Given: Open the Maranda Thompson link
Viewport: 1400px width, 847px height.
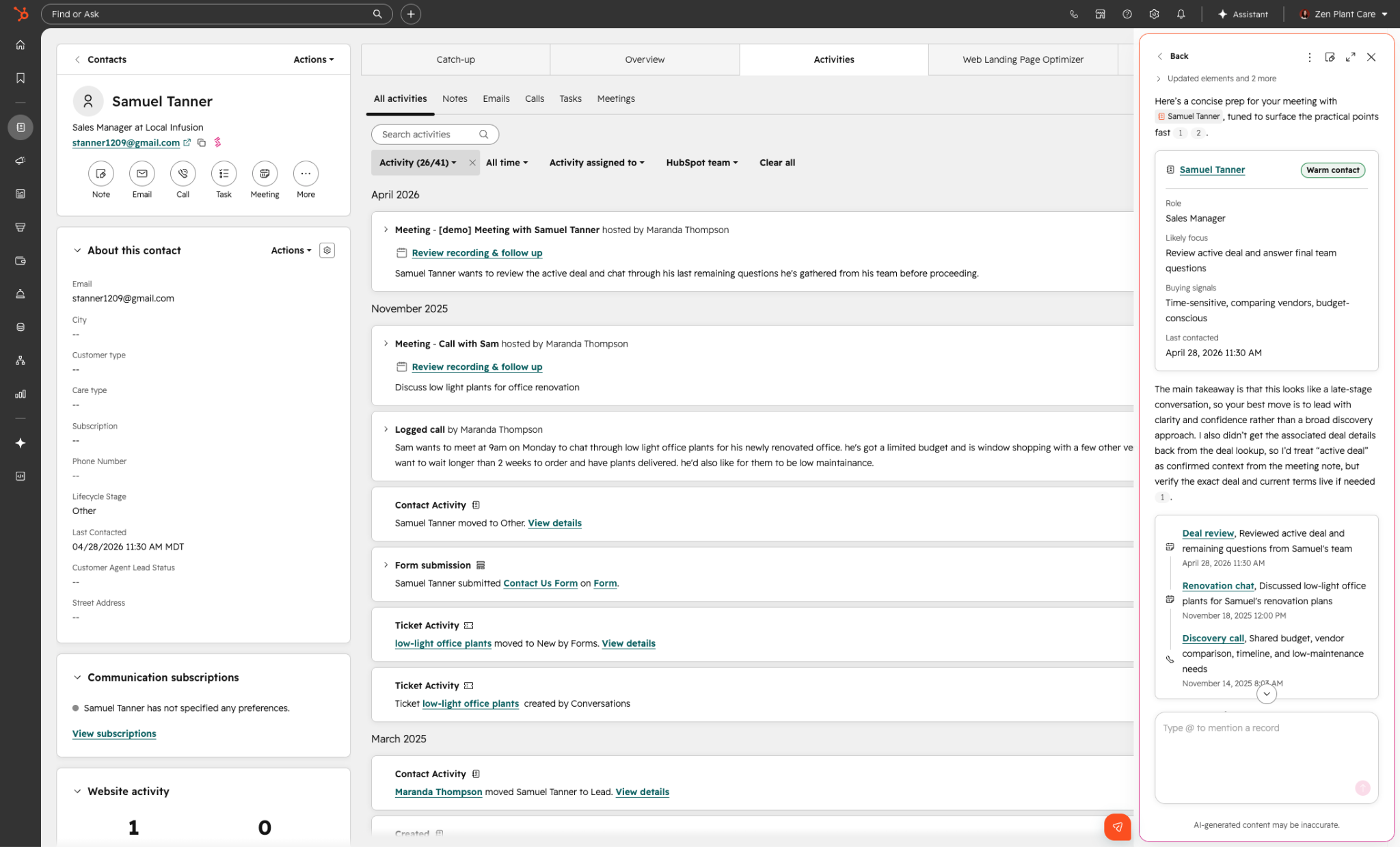Looking at the screenshot, I should pyautogui.click(x=438, y=792).
